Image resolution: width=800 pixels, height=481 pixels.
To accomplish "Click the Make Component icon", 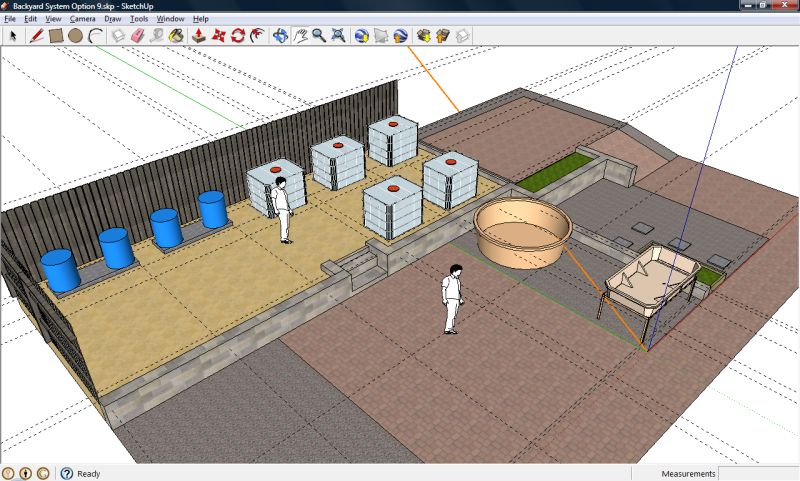I will 118,36.
